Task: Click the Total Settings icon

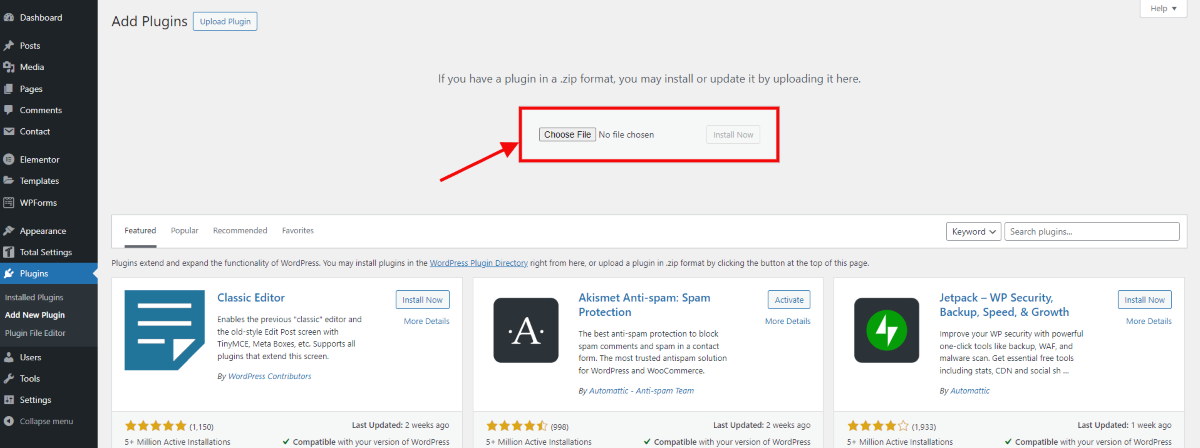Action: pyautogui.click(x=9, y=252)
